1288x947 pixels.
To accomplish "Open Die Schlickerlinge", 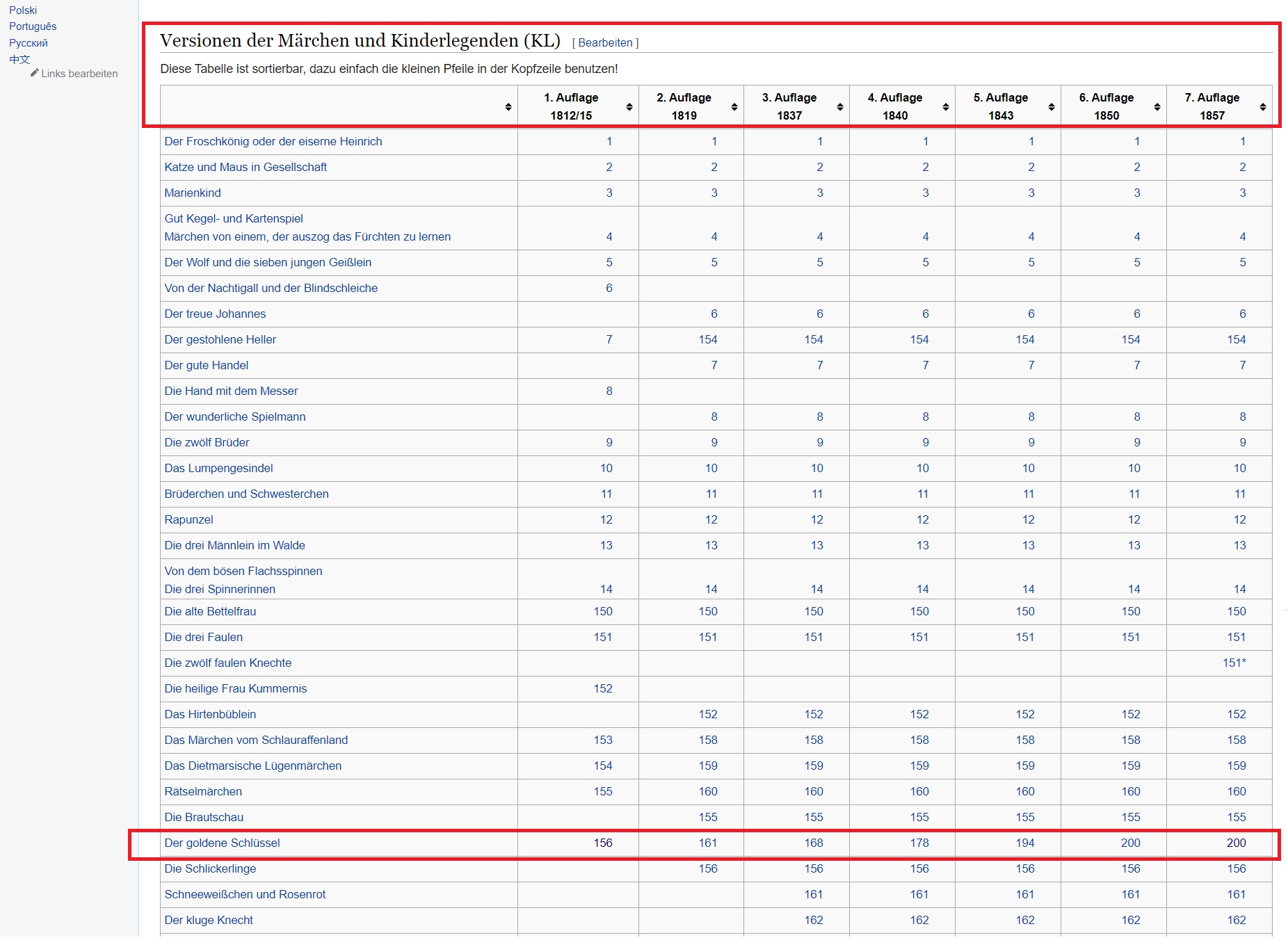I will tap(210, 868).
